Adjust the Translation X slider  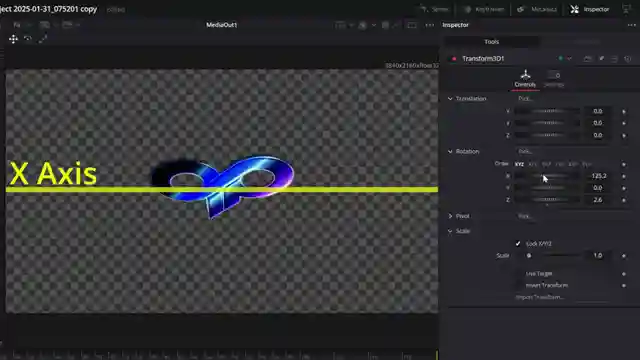[547, 111]
